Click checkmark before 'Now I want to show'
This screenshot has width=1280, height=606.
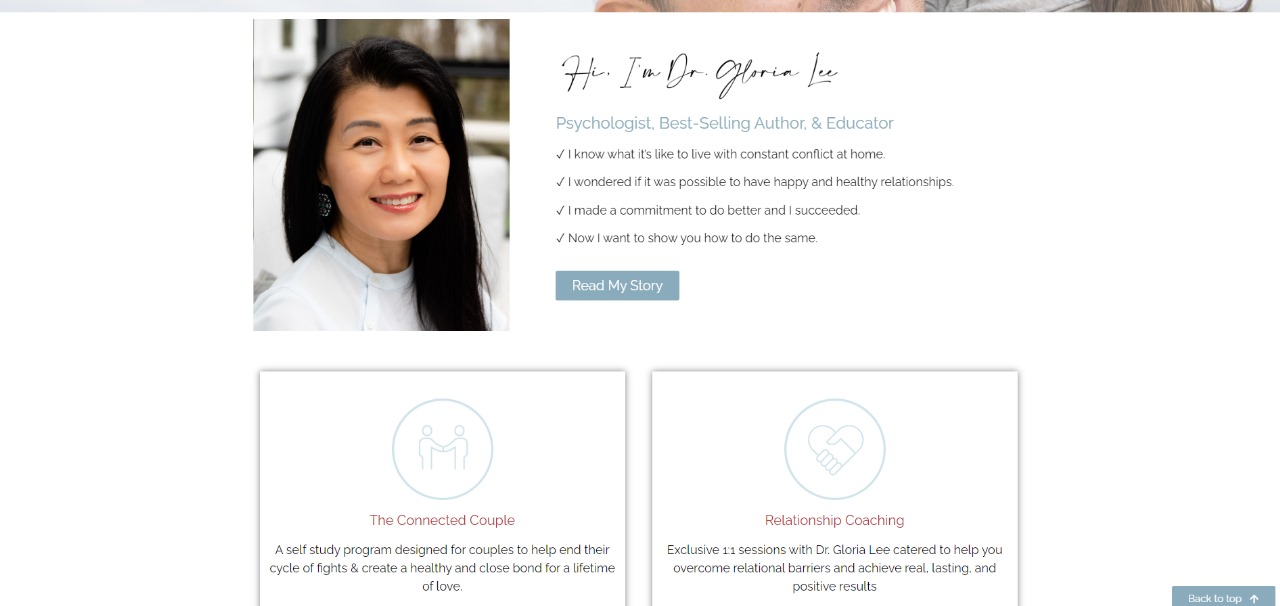(560, 238)
